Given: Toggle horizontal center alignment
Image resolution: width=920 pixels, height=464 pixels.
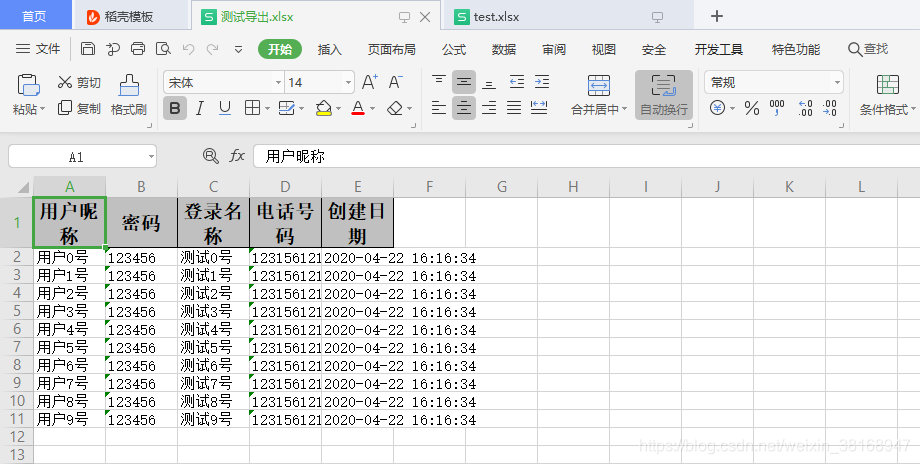Looking at the screenshot, I should coord(464,108).
